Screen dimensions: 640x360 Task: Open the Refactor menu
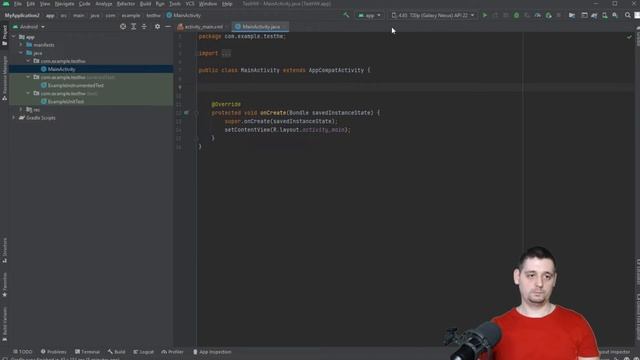click(126, 4)
